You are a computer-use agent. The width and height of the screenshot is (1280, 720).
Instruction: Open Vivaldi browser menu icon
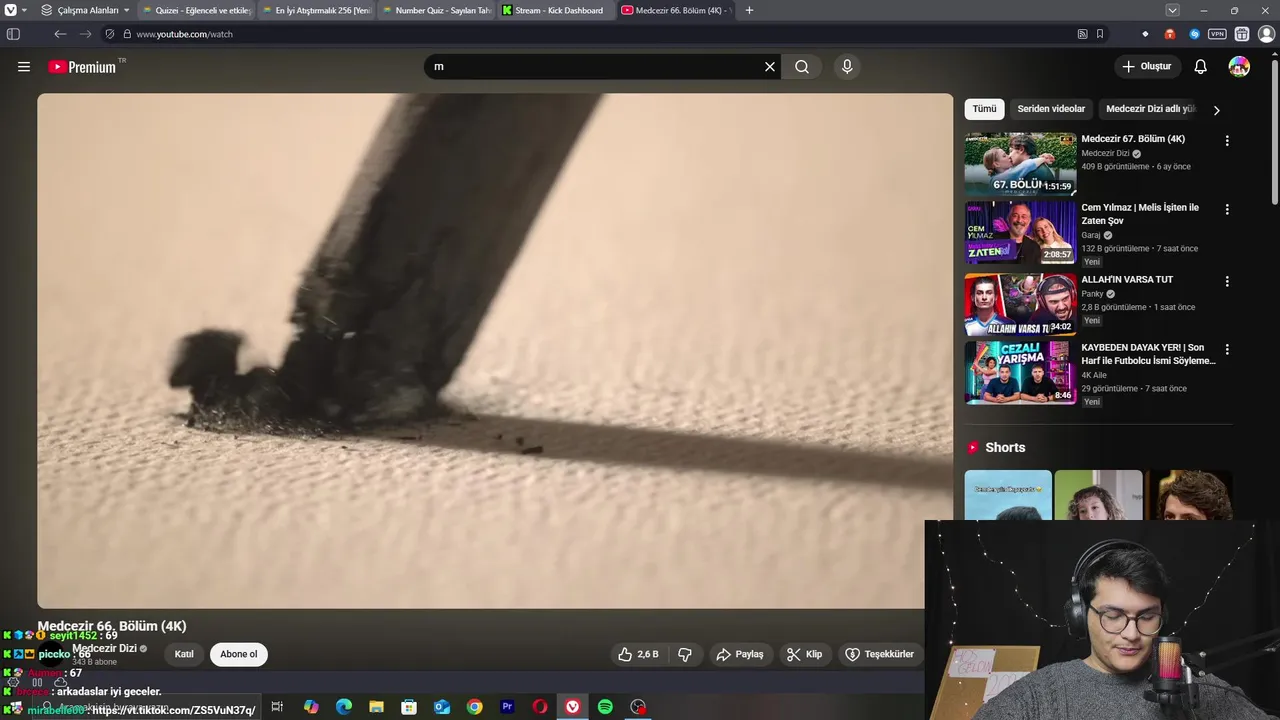11,10
